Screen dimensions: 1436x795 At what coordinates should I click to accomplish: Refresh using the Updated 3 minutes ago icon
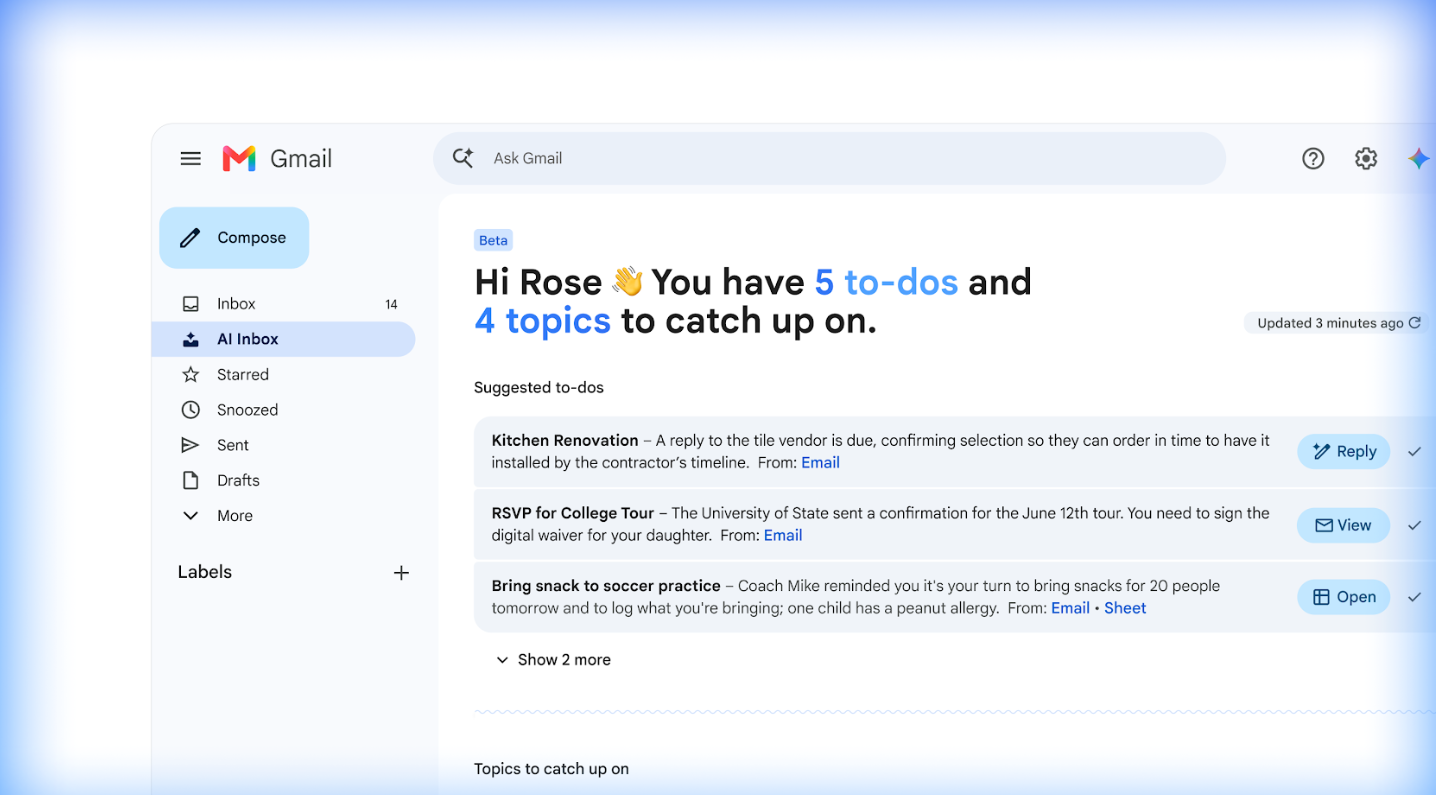pos(1414,323)
